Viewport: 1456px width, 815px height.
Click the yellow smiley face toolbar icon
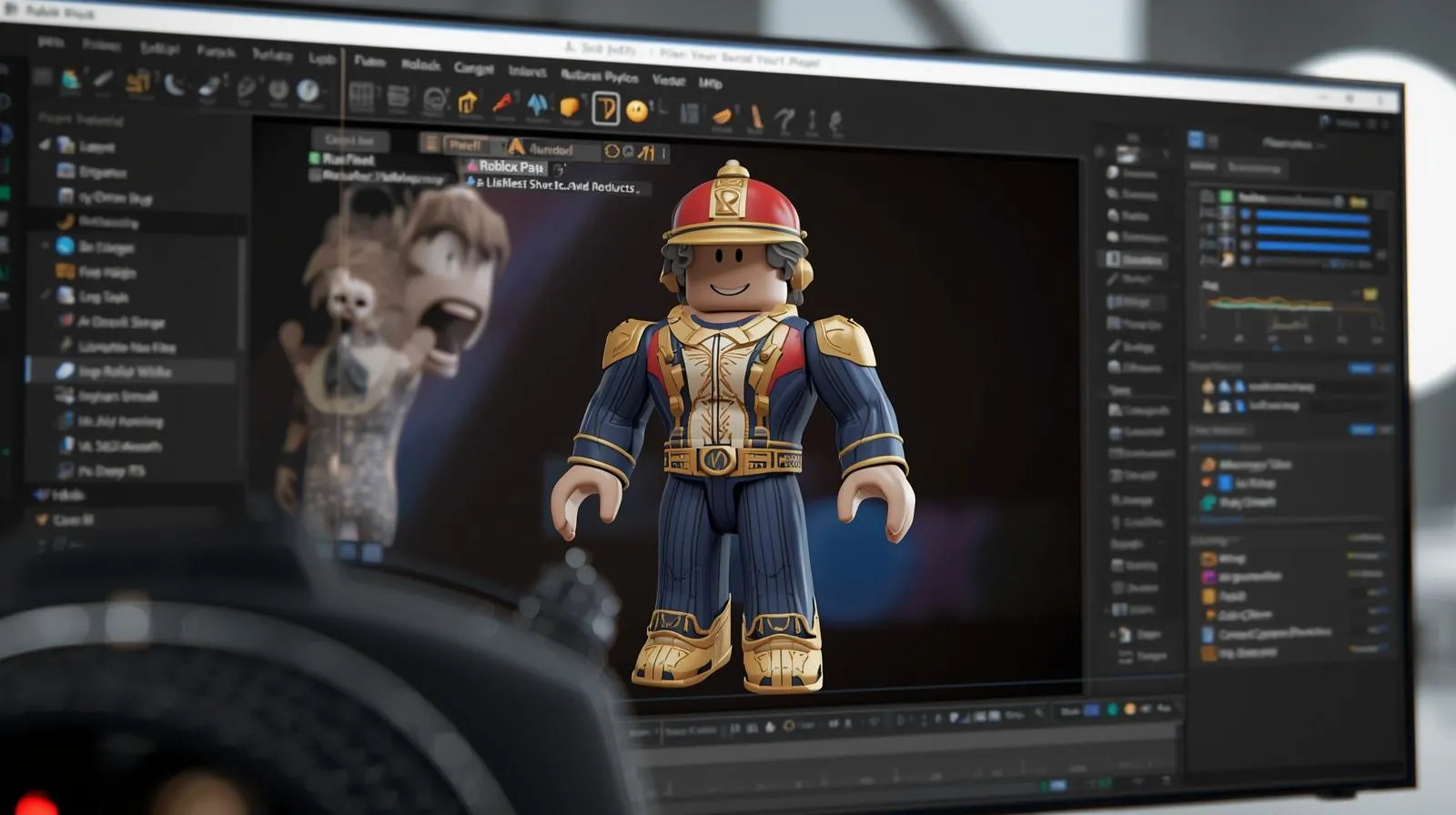point(637,111)
